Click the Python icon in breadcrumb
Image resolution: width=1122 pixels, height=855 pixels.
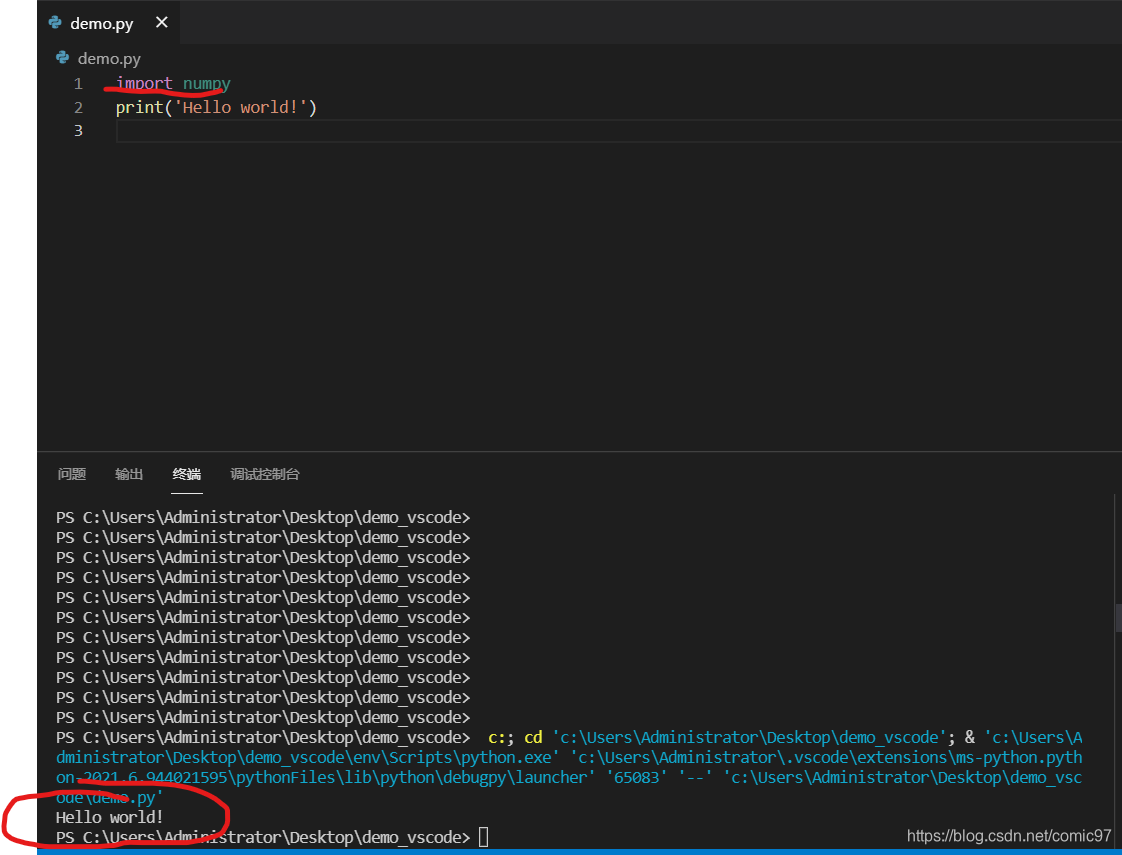coord(62,58)
